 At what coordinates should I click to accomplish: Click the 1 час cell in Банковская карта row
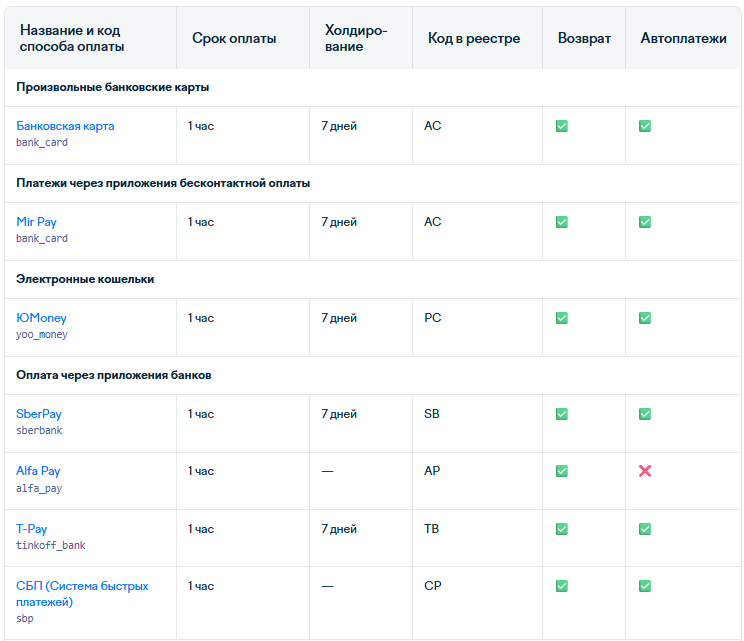pyautogui.click(x=201, y=126)
